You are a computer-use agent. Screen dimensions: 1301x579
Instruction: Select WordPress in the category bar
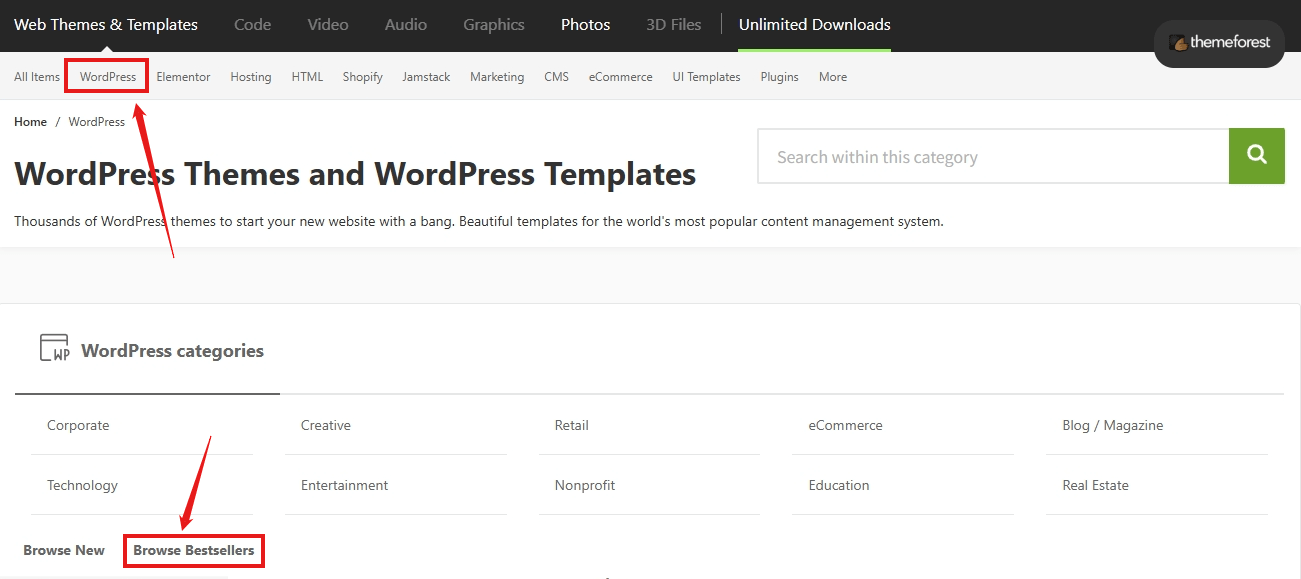(108, 77)
